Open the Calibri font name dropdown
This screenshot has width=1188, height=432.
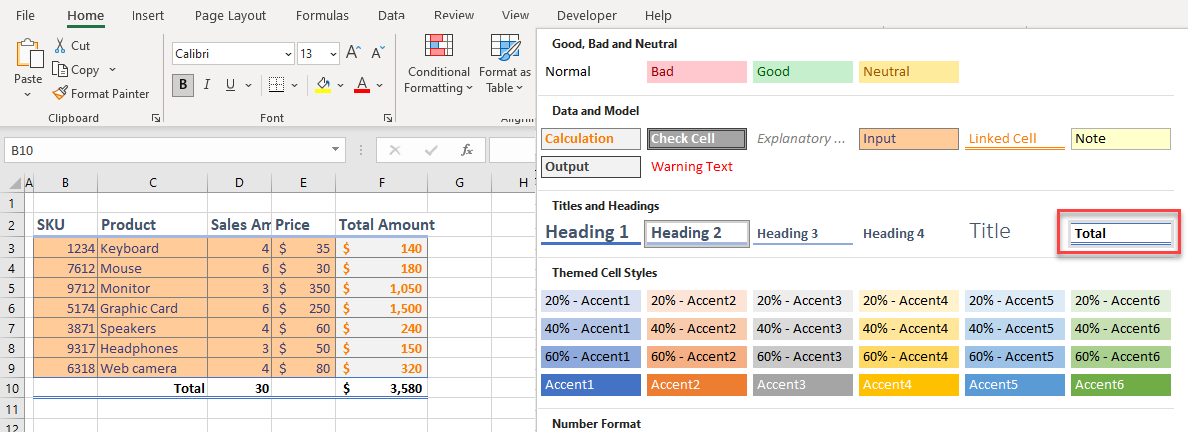[x=288, y=53]
